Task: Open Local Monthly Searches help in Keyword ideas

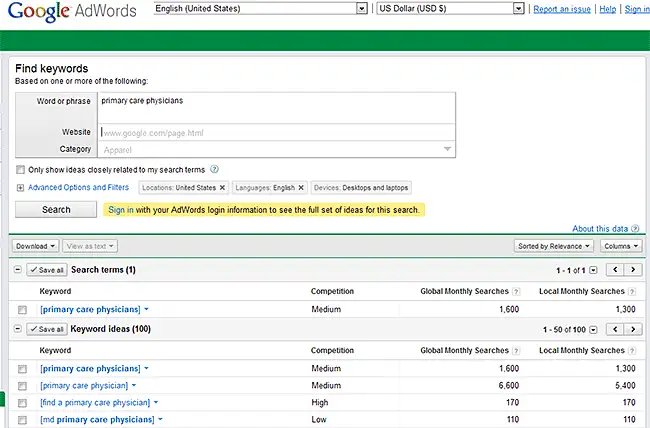Action: click(x=632, y=351)
